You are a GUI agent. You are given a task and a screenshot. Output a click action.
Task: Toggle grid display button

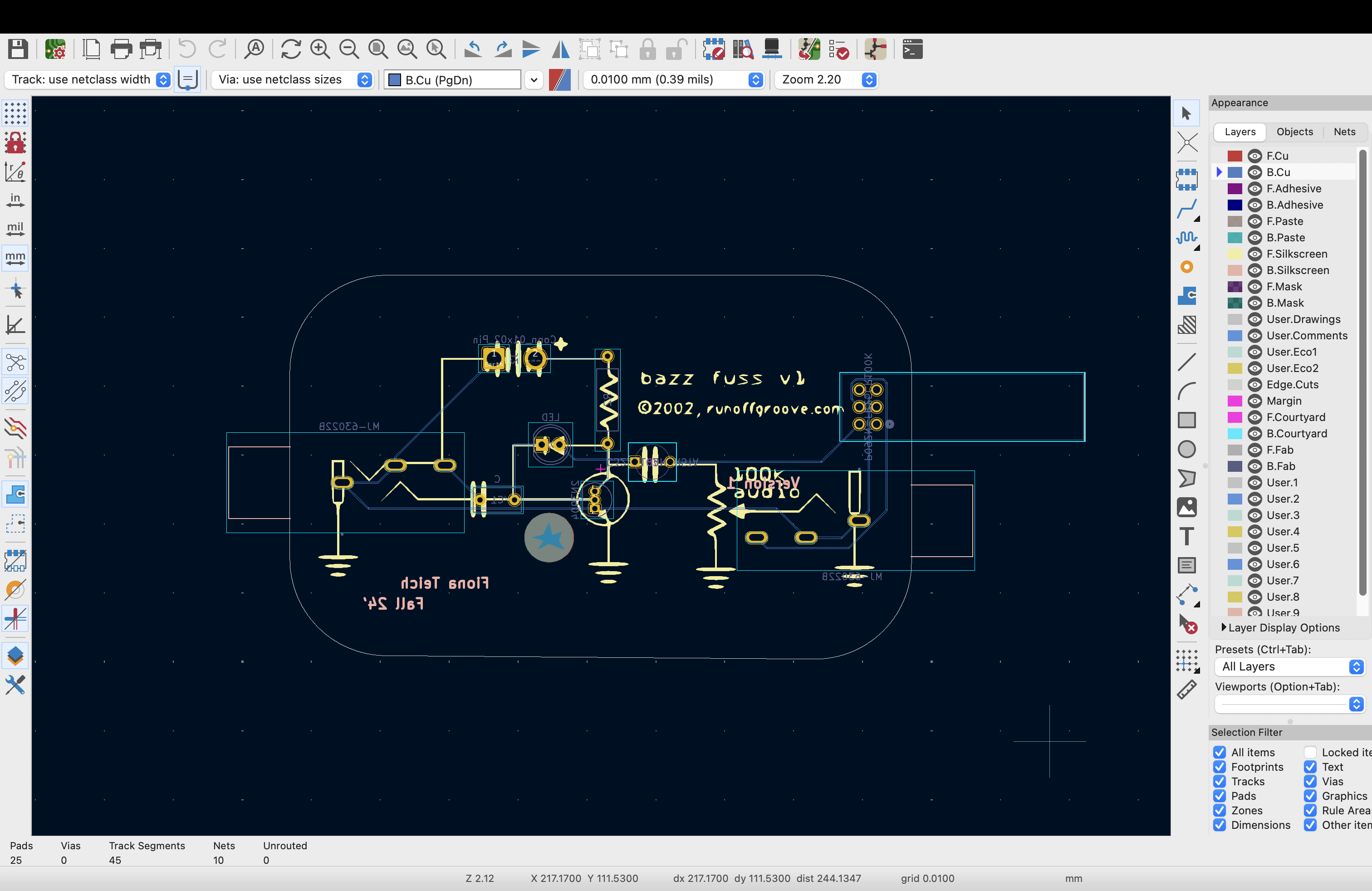pyautogui.click(x=15, y=113)
